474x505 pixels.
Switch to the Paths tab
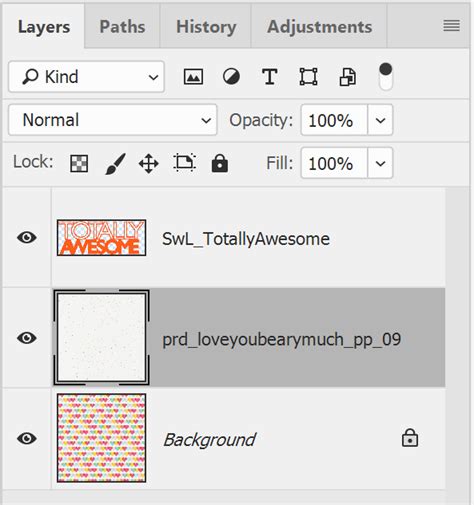pos(122,27)
